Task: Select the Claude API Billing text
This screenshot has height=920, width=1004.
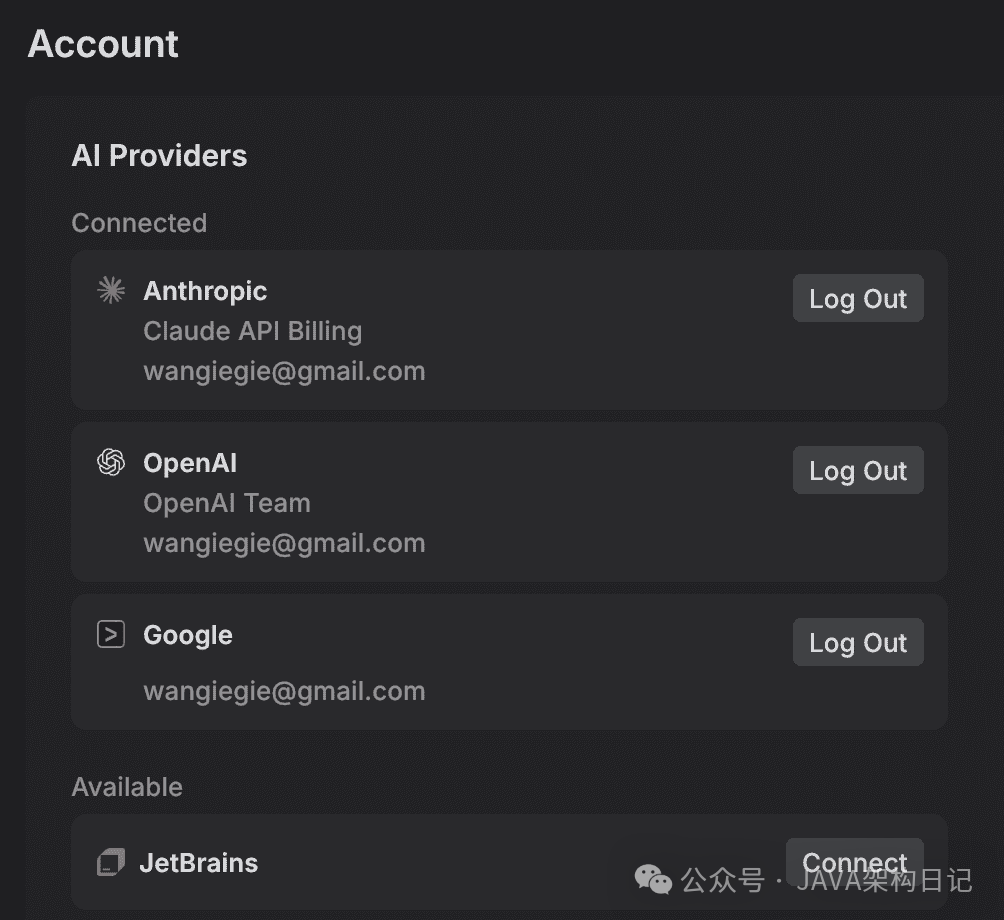Action: pyautogui.click(x=253, y=330)
